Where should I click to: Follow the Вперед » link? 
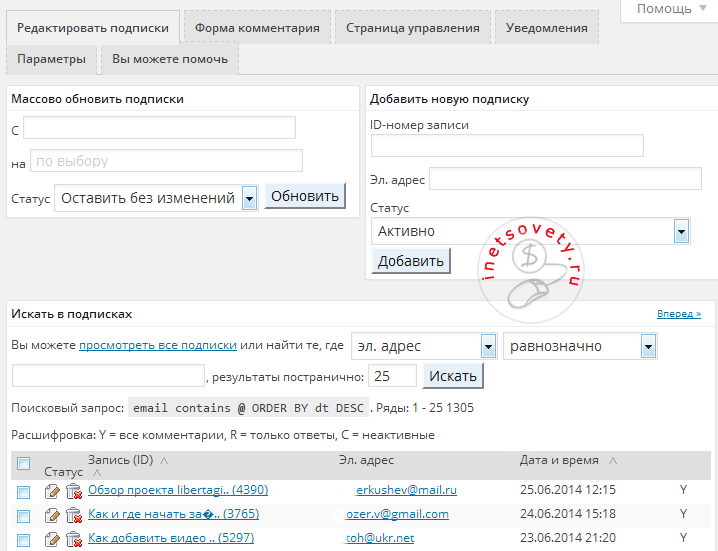pos(679,314)
